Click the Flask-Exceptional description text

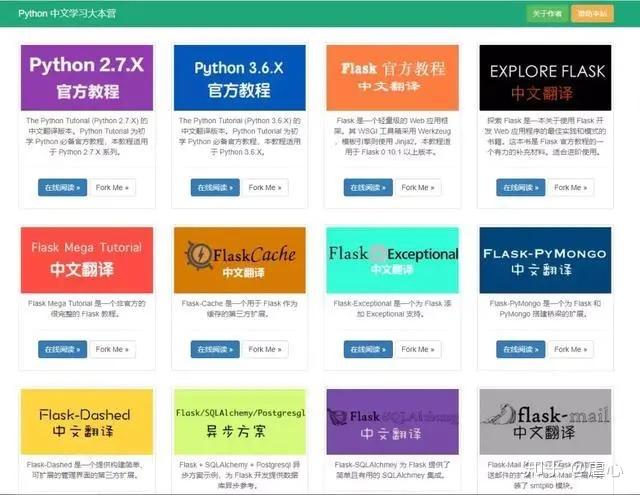tap(392, 309)
